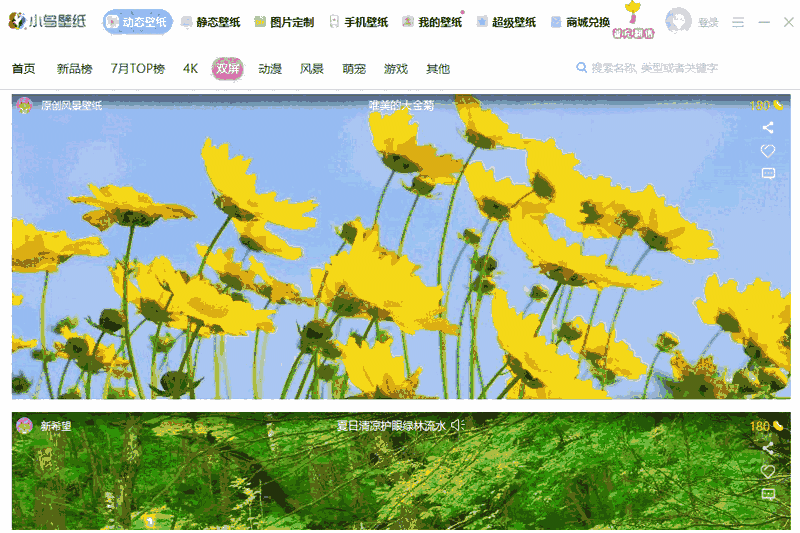
Task: Select the 其他 category
Action: [438, 68]
